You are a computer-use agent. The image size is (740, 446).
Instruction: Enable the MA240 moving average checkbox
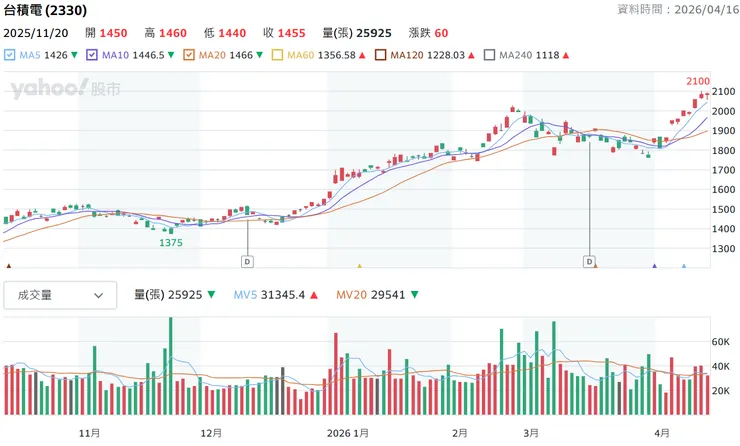(x=489, y=55)
